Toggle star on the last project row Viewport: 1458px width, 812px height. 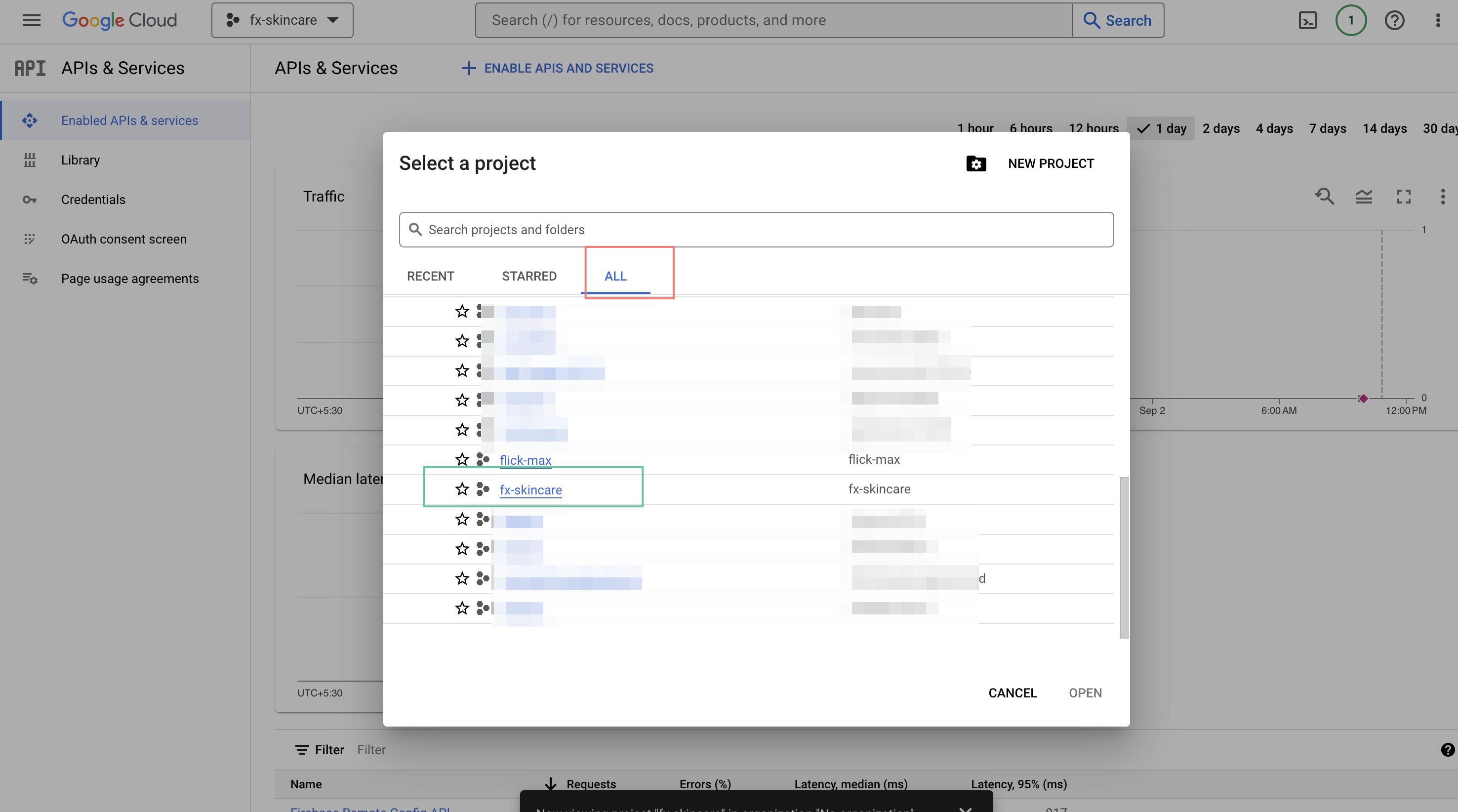[x=462, y=608]
